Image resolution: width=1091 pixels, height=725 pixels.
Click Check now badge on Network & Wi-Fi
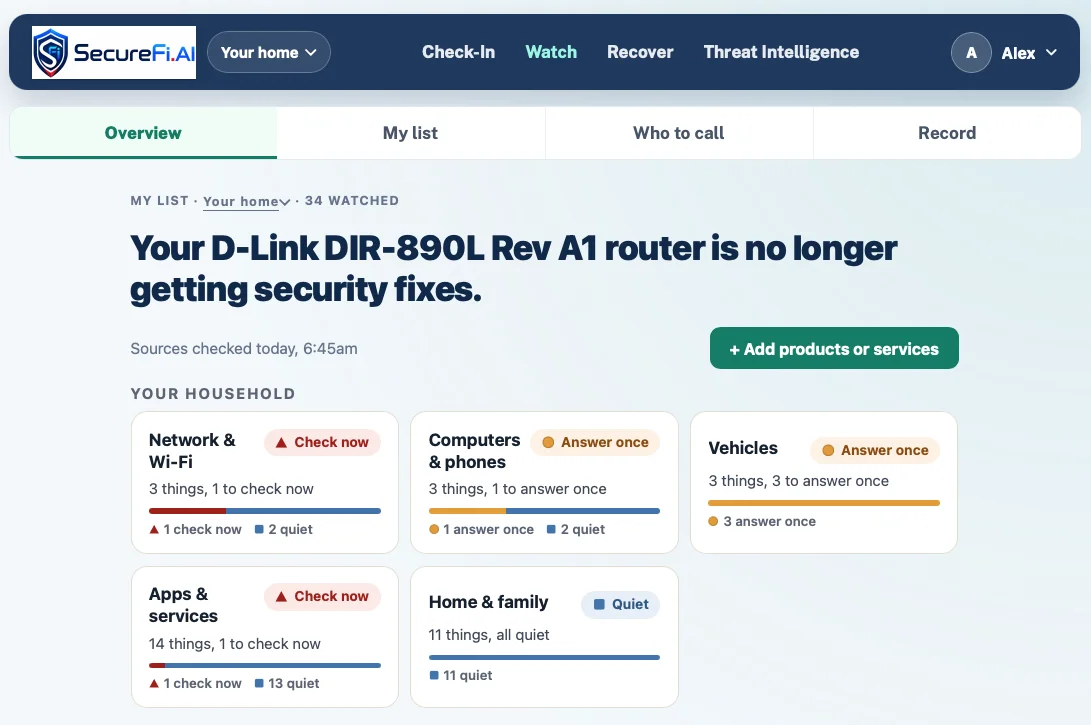click(322, 443)
